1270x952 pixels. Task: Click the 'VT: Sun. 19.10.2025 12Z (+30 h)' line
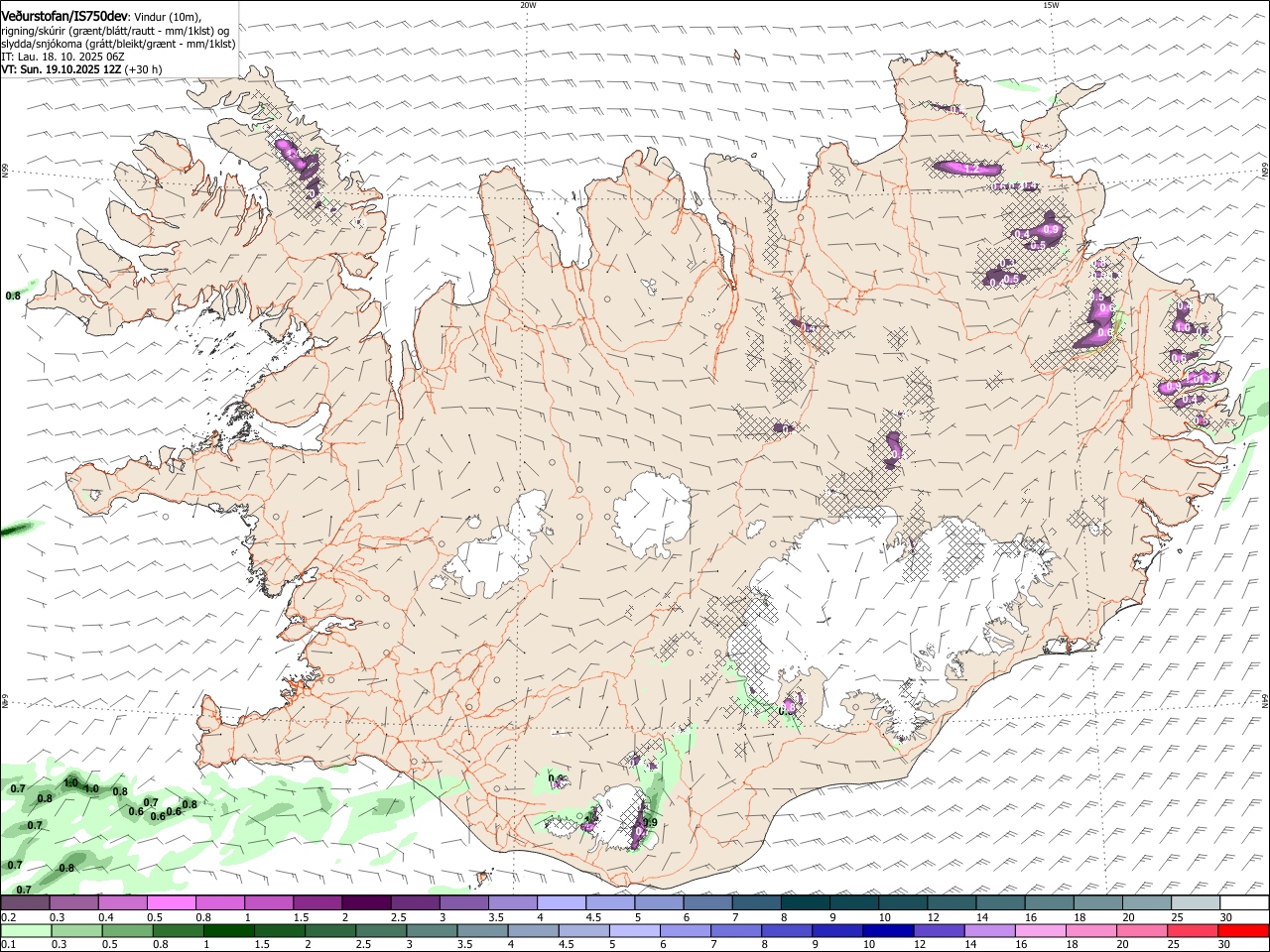pyautogui.click(x=81, y=69)
